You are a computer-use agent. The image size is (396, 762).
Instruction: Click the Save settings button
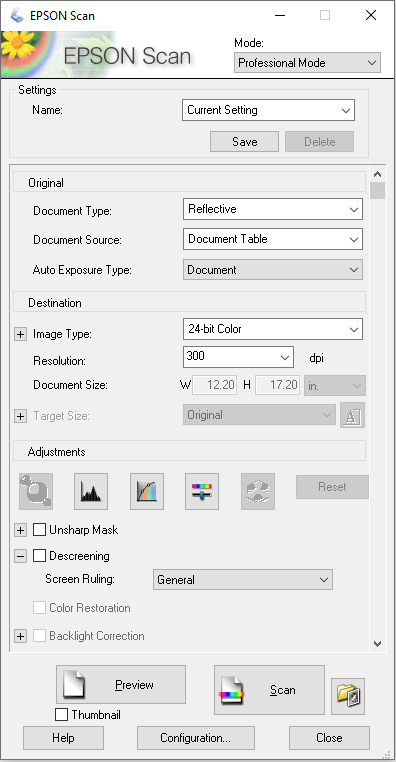244,141
